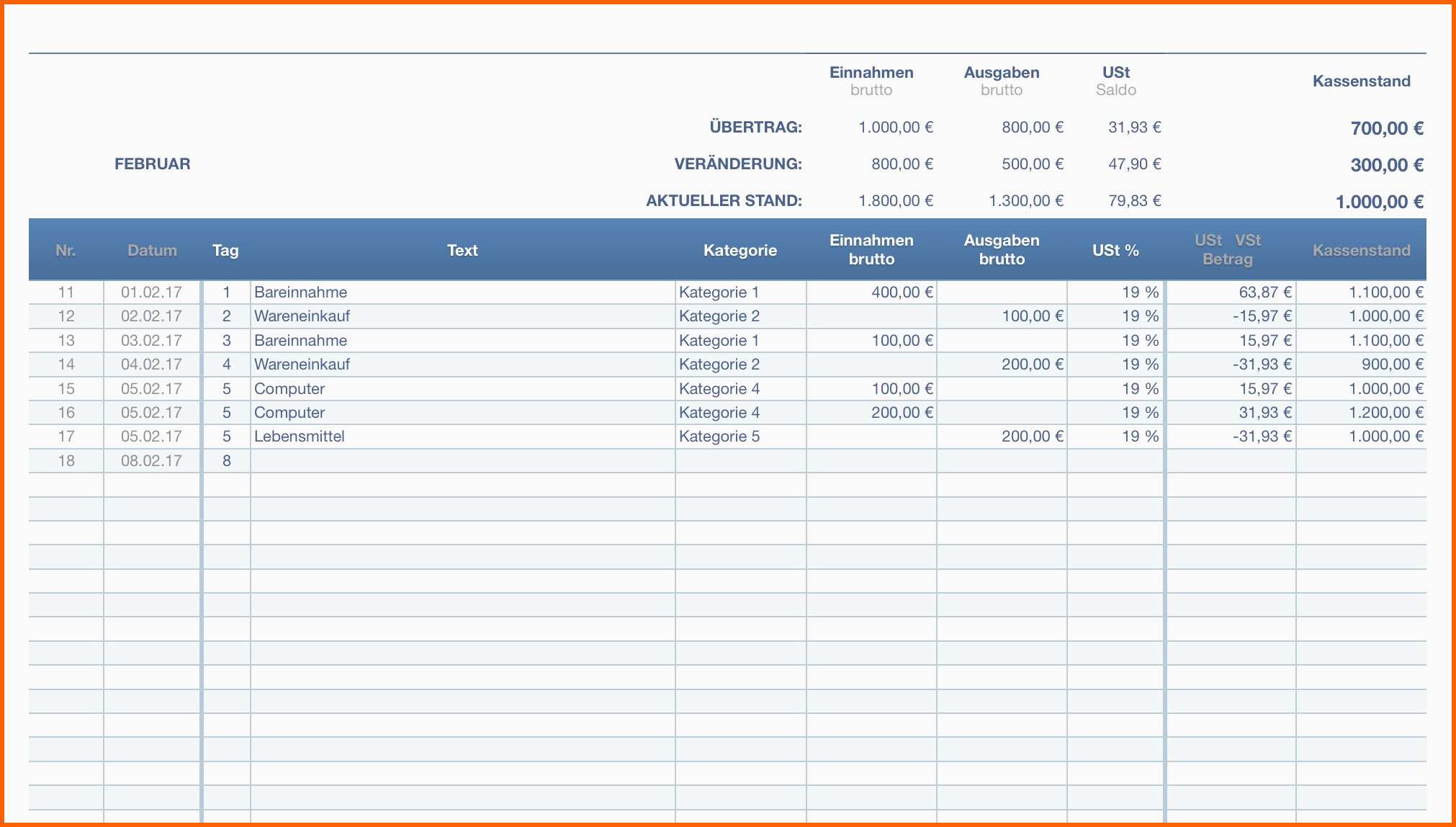Select Lebensmittel text cell
The image size is (1456, 827).
300,436
